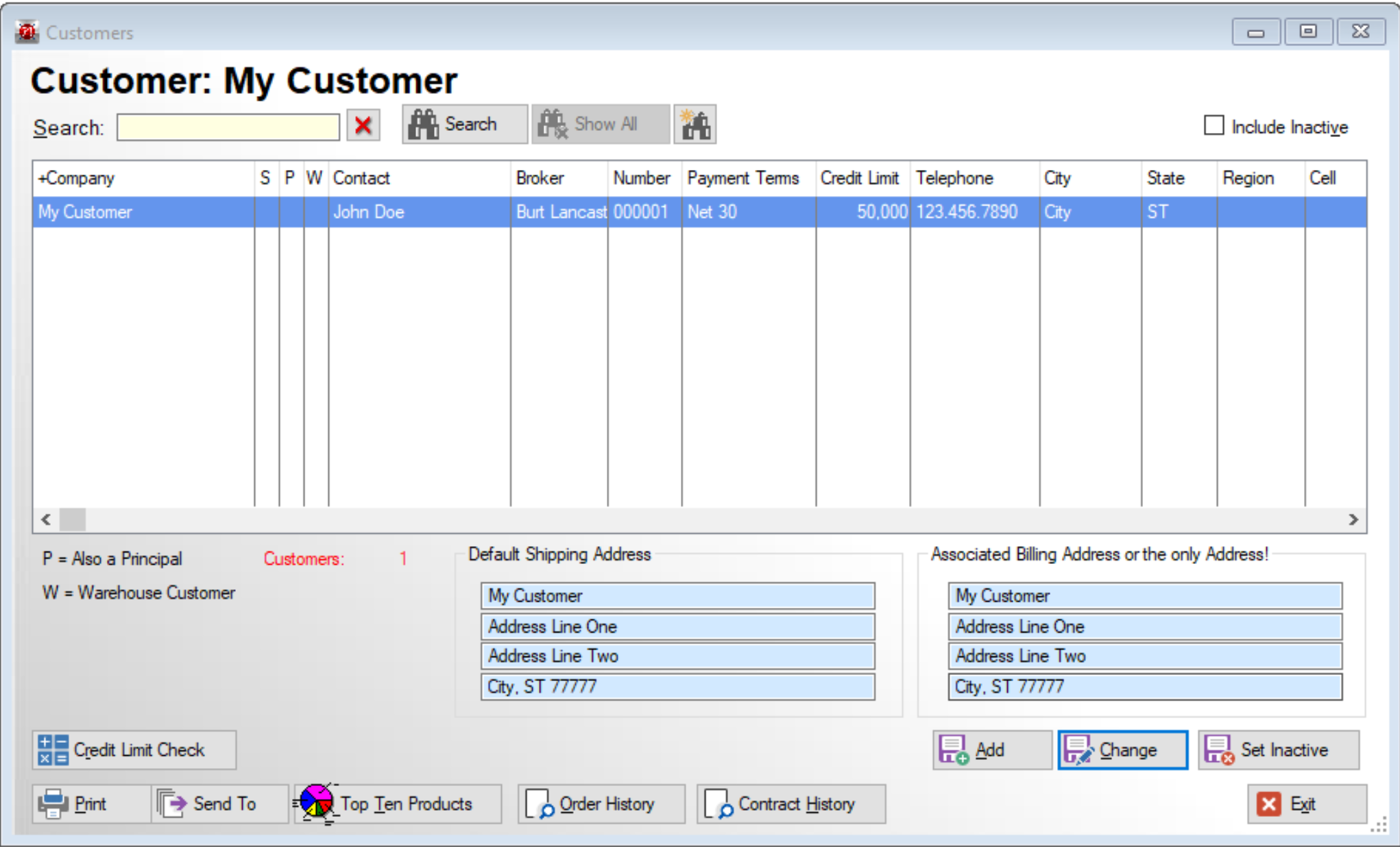Click the 50,000 credit limit cell
Image resolution: width=1400 pixels, height=847 pixels.
(862, 212)
